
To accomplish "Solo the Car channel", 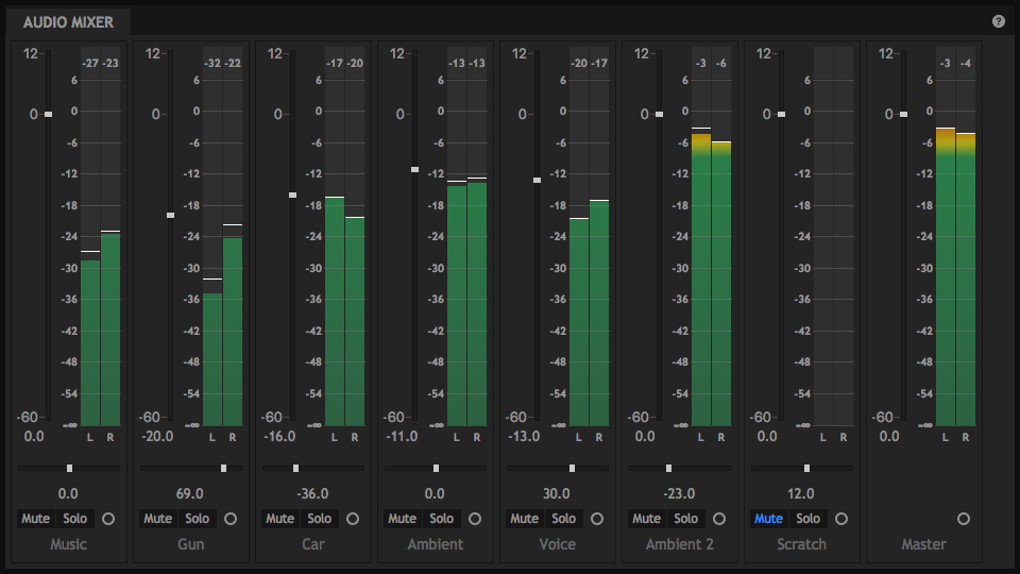I will [x=320, y=519].
